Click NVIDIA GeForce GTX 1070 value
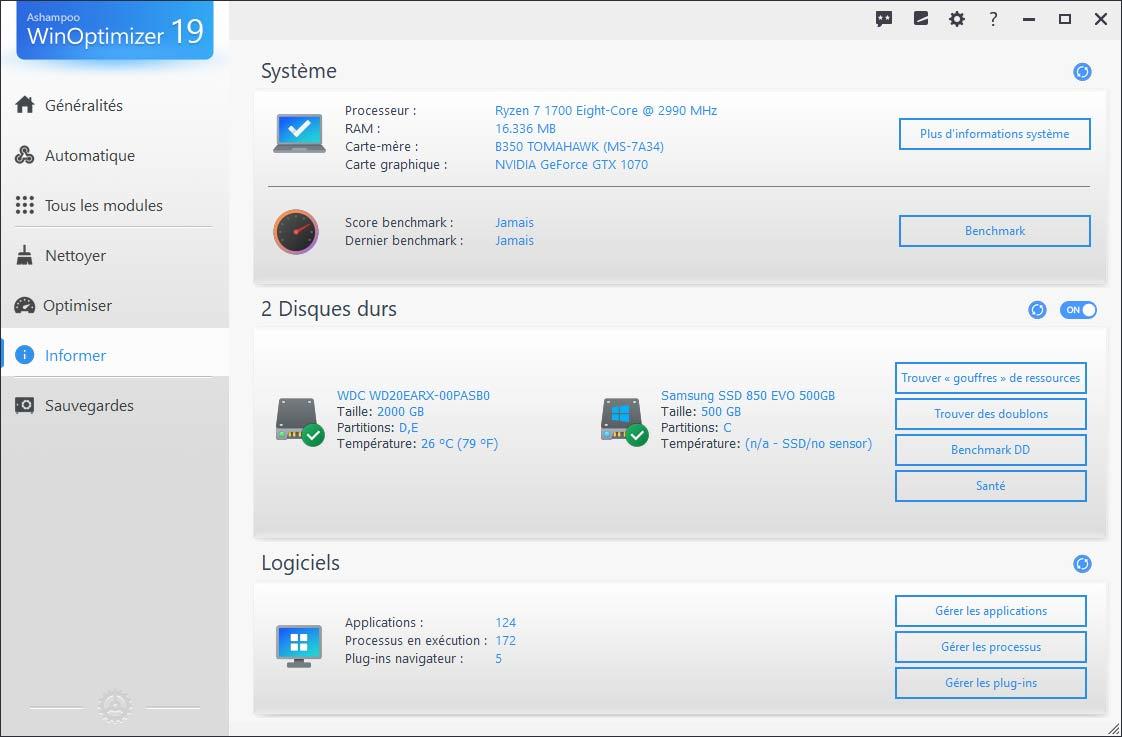The image size is (1122, 737). tap(571, 165)
